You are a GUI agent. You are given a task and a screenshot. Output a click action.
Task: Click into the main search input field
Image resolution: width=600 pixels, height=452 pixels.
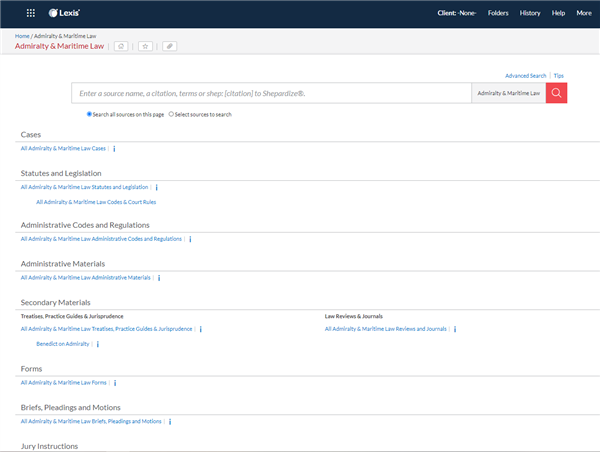(x=271, y=93)
